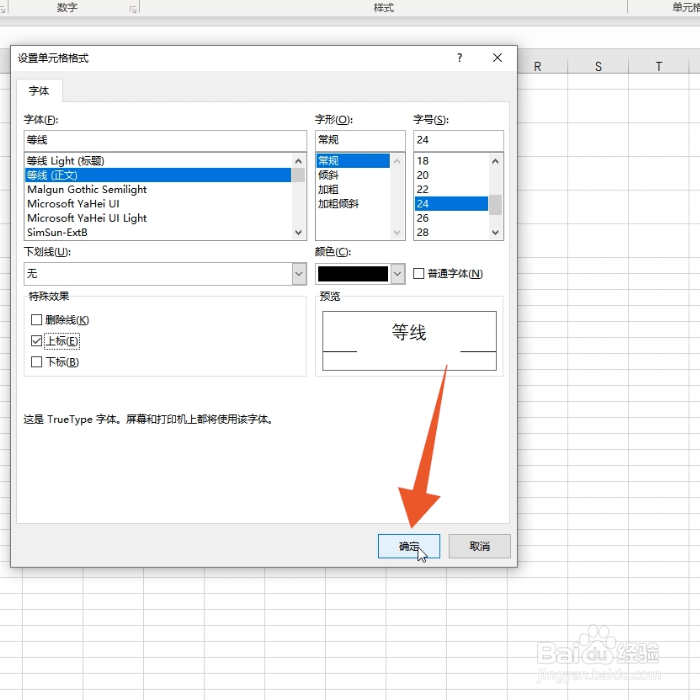Screen dimensions: 700x700
Task: Uncheck the 上标 superscript checkbox
Action: pos(37,341)
